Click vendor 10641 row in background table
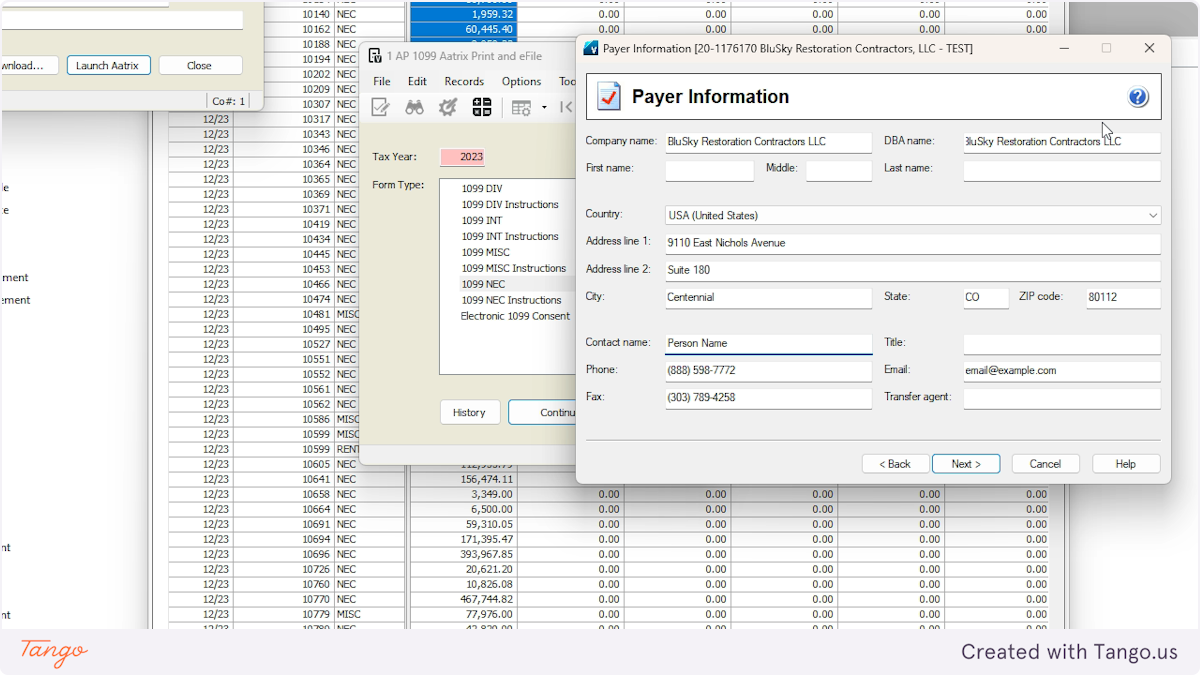This screenshot has height=675, width=1200. pos(316,479)
